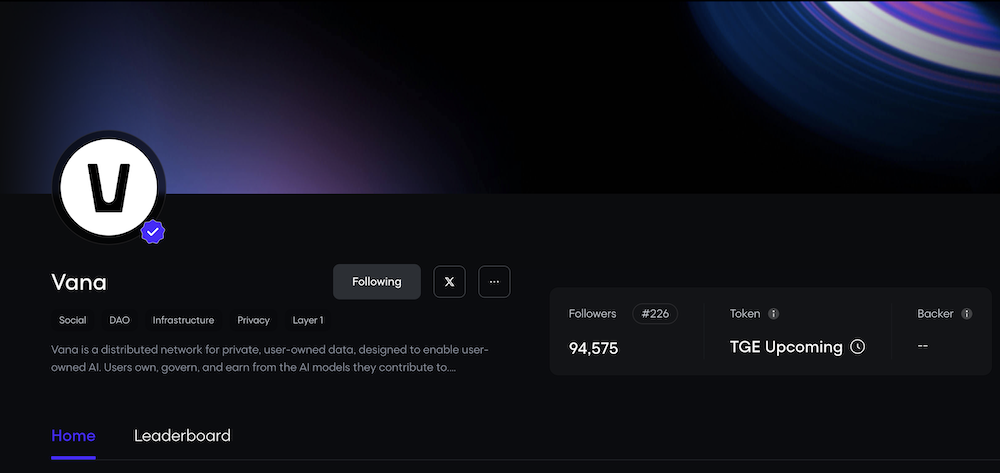Click the #226 follower rank badge
Viewport: 1000px width, 473px height.
[x=655, y=314]
